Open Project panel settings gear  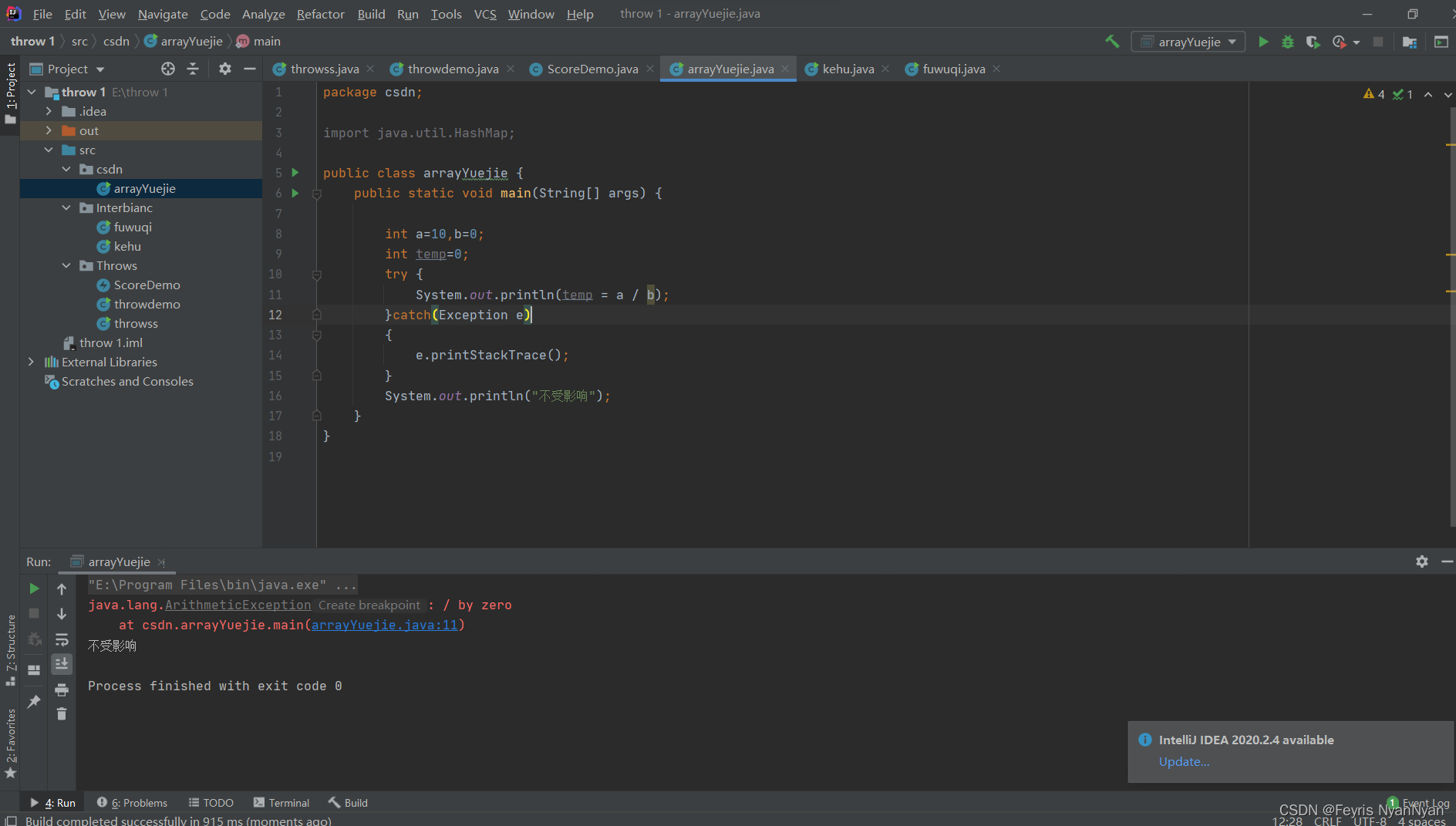[x=224, y=69]
